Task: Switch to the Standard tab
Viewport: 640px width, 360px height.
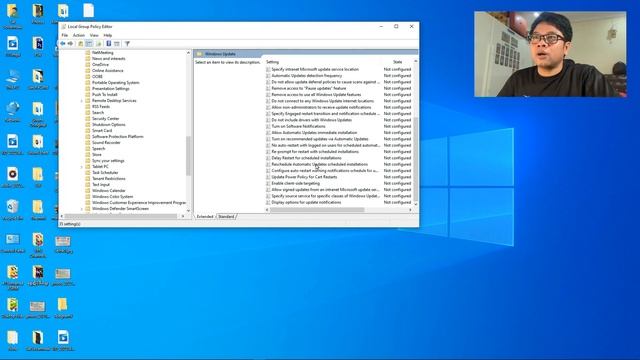Action: [226, 216]
